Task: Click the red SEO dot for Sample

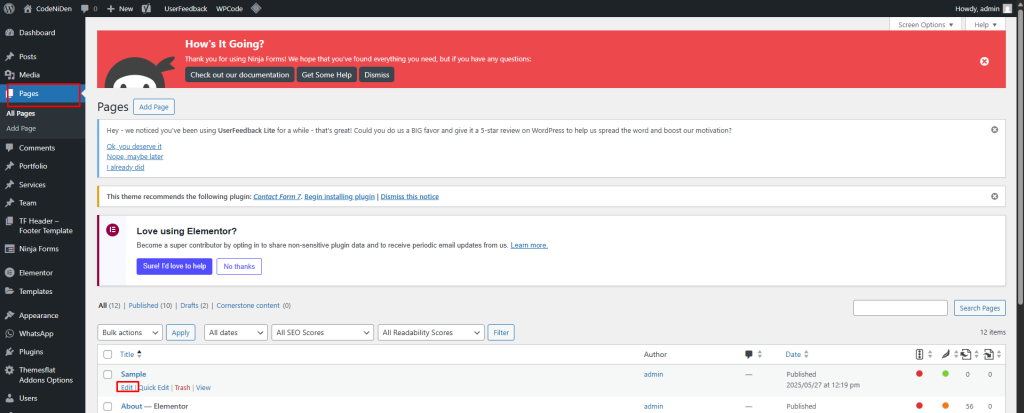Action: point(919,374)
